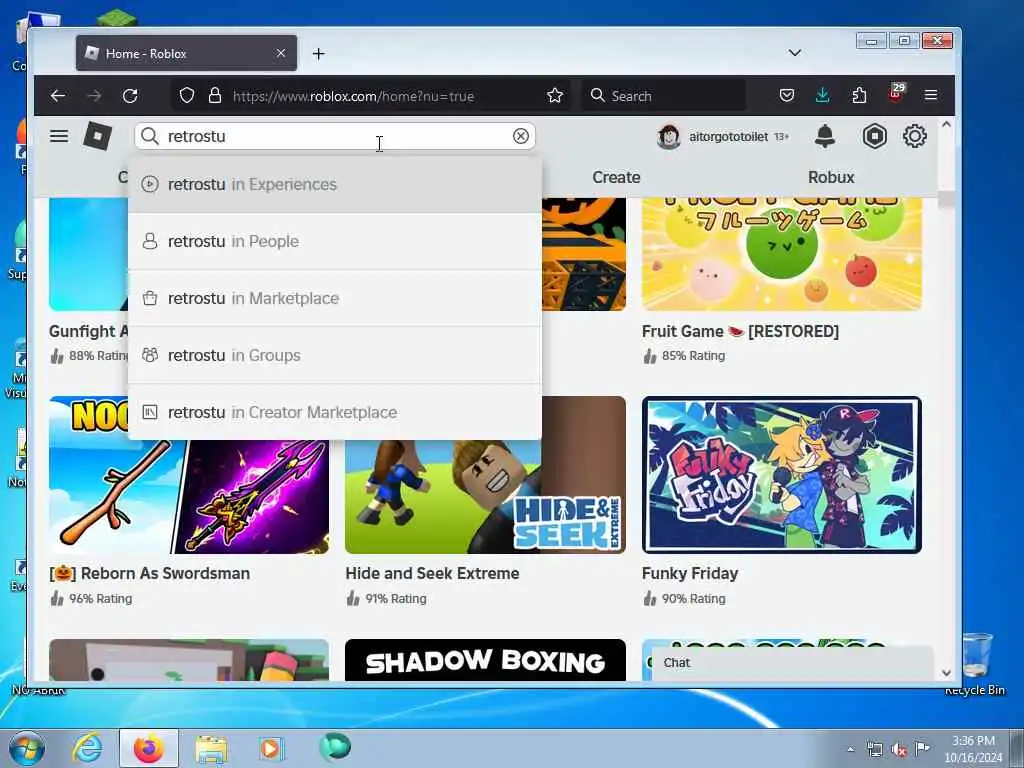
Task: Search retrostu in Experiences
Action: coord(334,184)
